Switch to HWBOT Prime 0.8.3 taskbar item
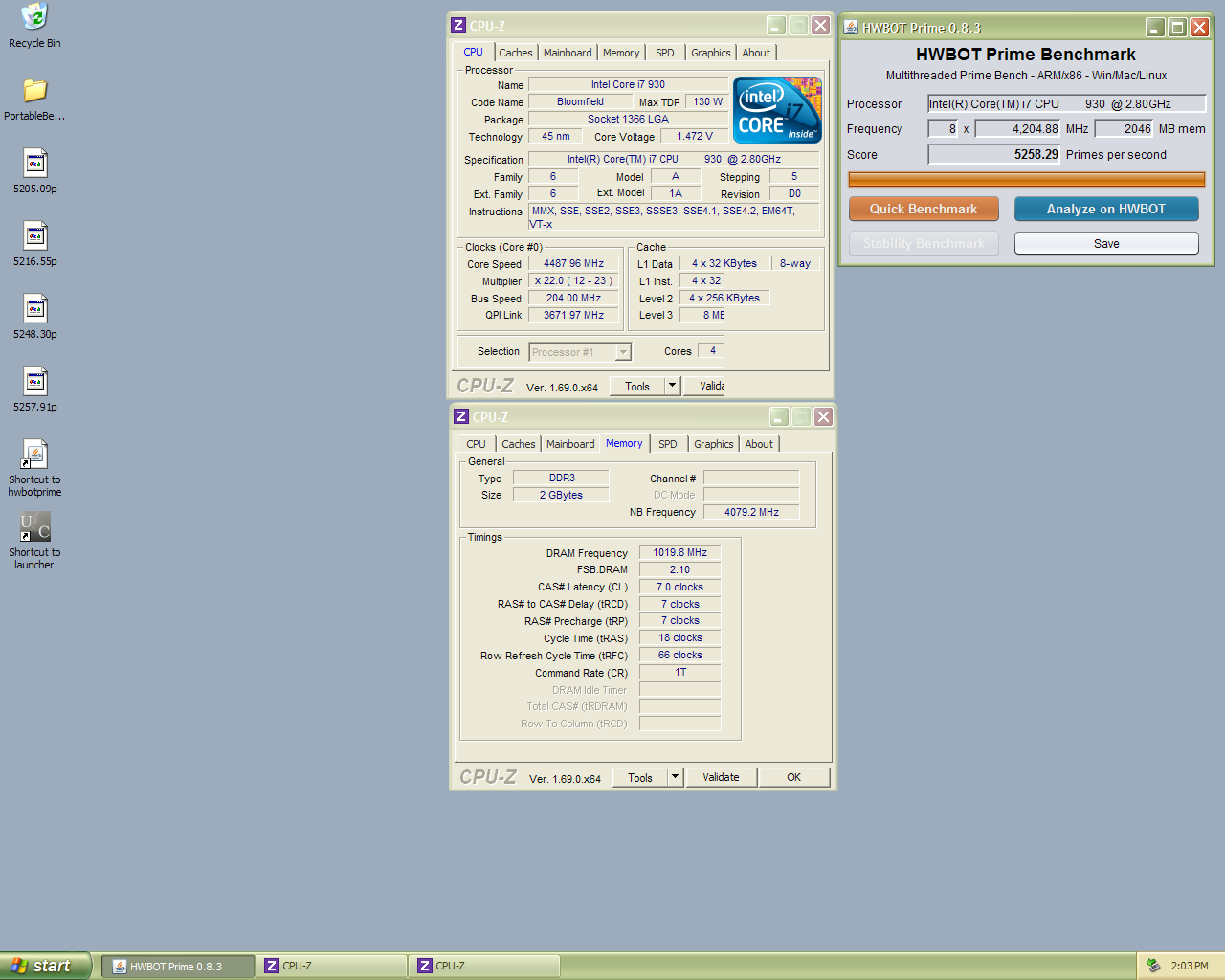 [178, 967]
